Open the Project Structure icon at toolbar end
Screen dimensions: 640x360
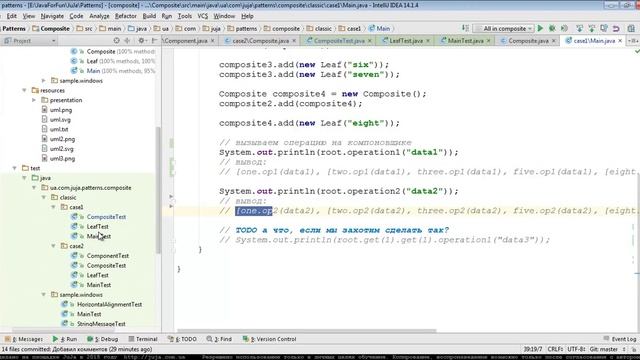pyautogui.click(x=631, y=29)
